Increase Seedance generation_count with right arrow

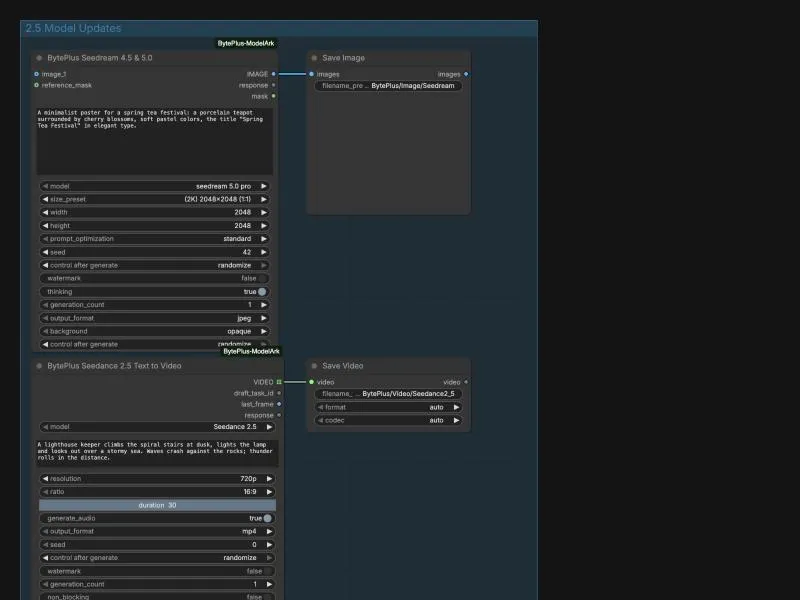[x=269, y=584]
